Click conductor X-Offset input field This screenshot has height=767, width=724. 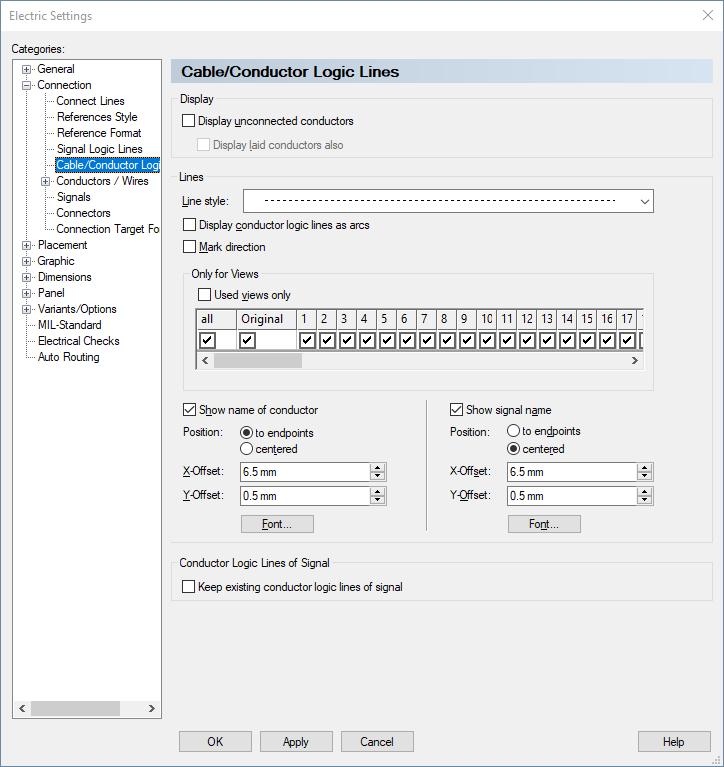pyautogui.click(x=304, y=472)
